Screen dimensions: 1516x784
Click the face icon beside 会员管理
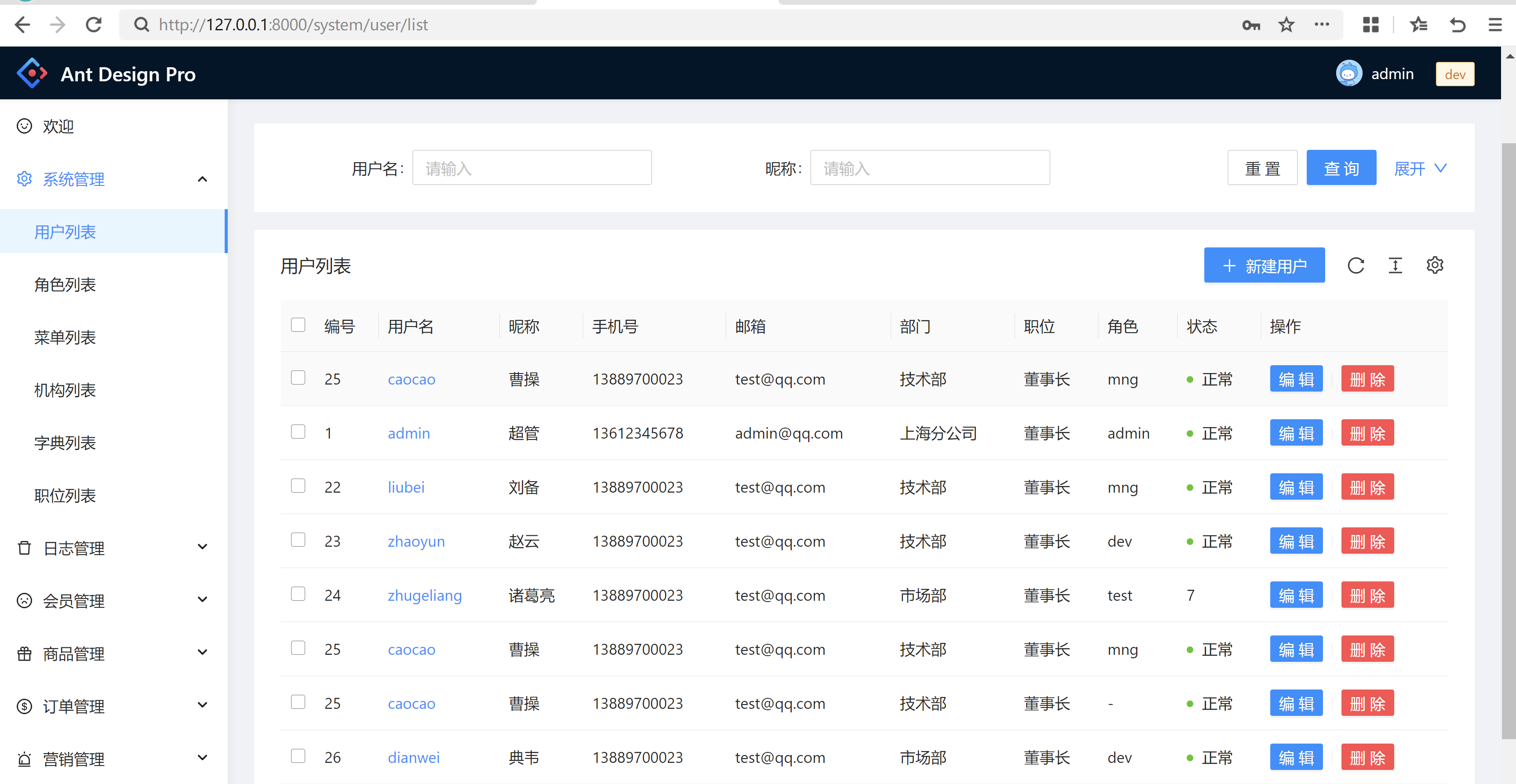coord(24,600)
